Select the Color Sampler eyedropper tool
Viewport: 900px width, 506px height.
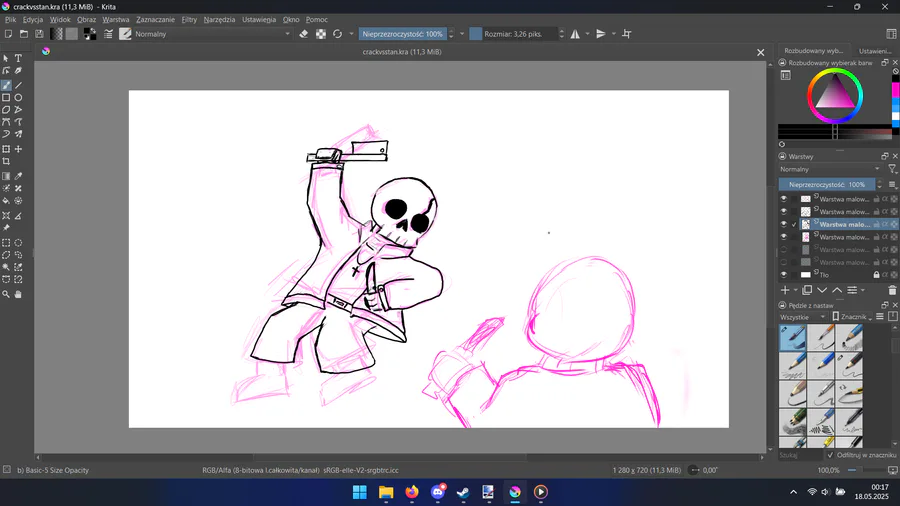[18, 176]
